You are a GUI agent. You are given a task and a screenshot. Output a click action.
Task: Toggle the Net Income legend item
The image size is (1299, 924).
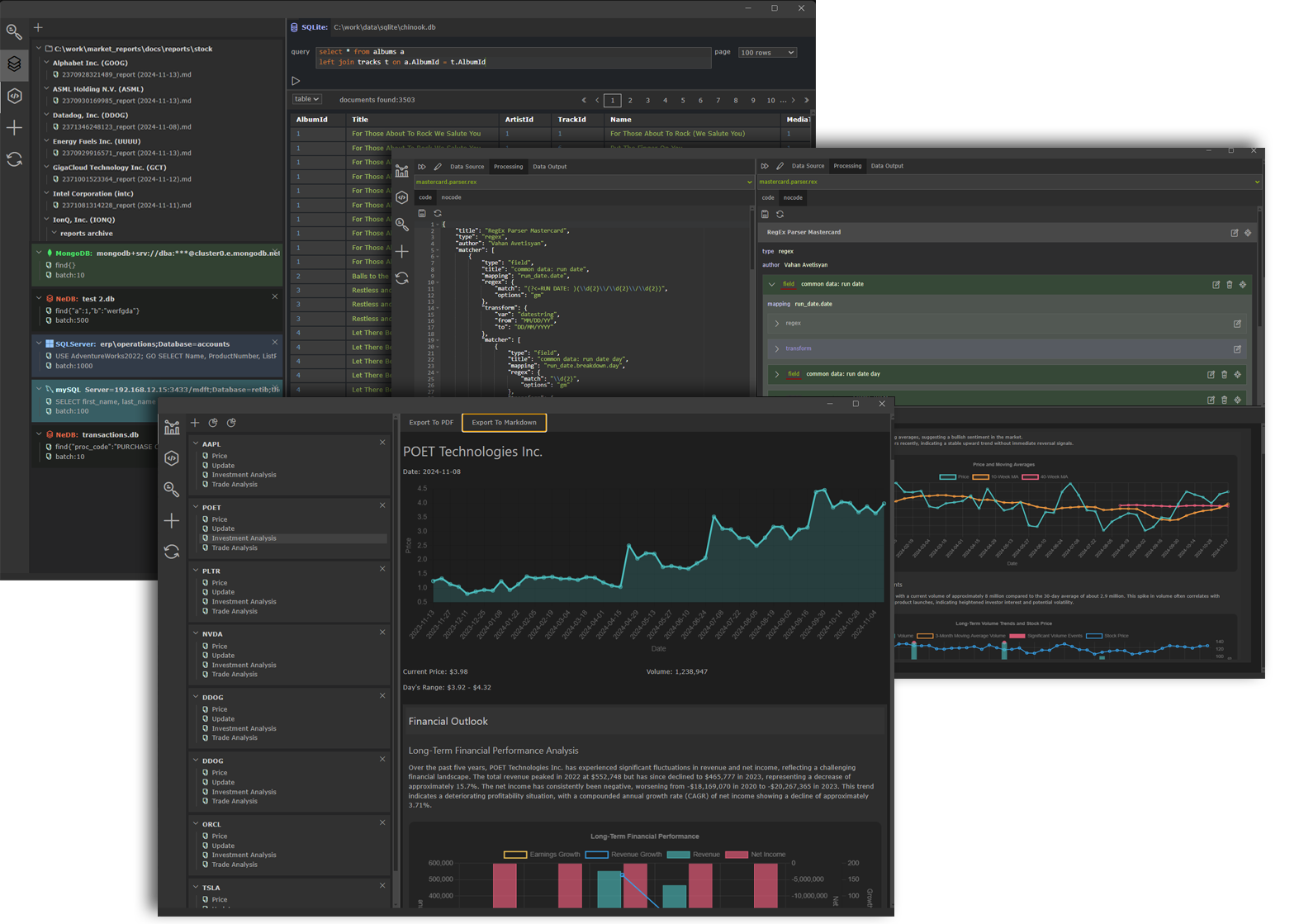(x=756, y=855)
